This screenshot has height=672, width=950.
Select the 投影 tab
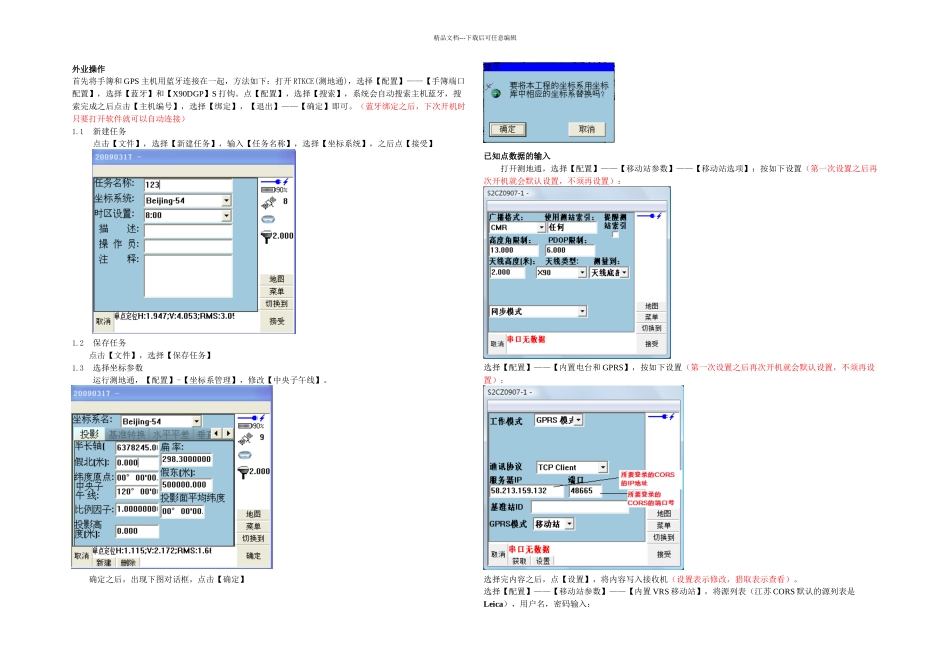(89, 434)
